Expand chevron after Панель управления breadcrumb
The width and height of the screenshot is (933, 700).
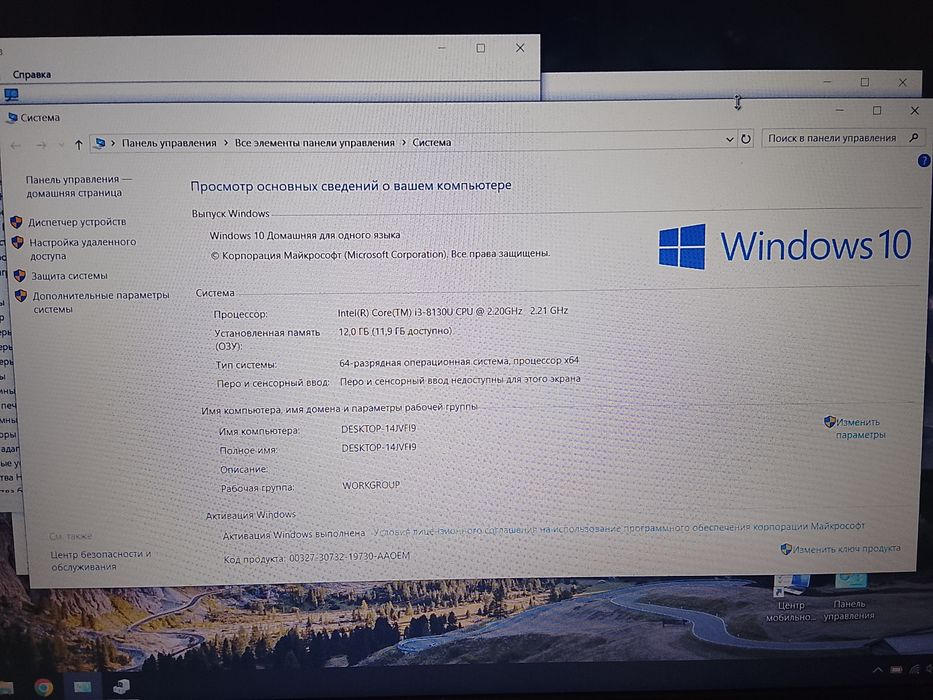click(x=226, y=143)
